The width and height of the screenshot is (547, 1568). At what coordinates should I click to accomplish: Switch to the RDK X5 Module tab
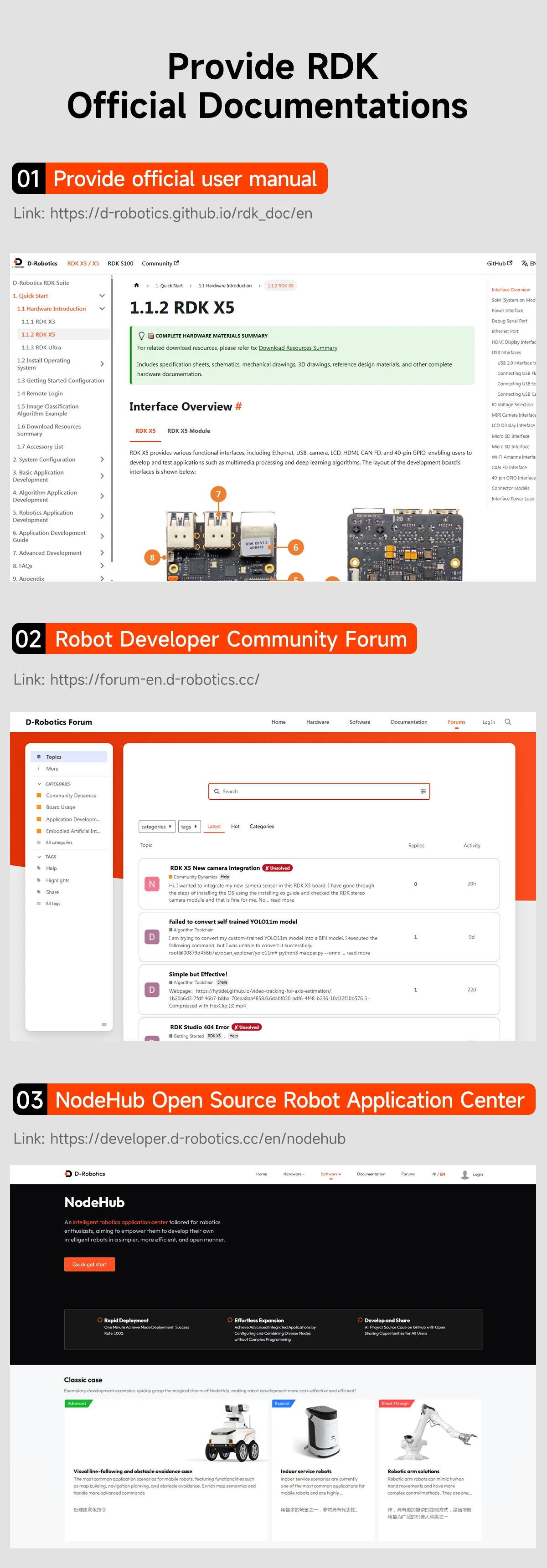point(188,431)
